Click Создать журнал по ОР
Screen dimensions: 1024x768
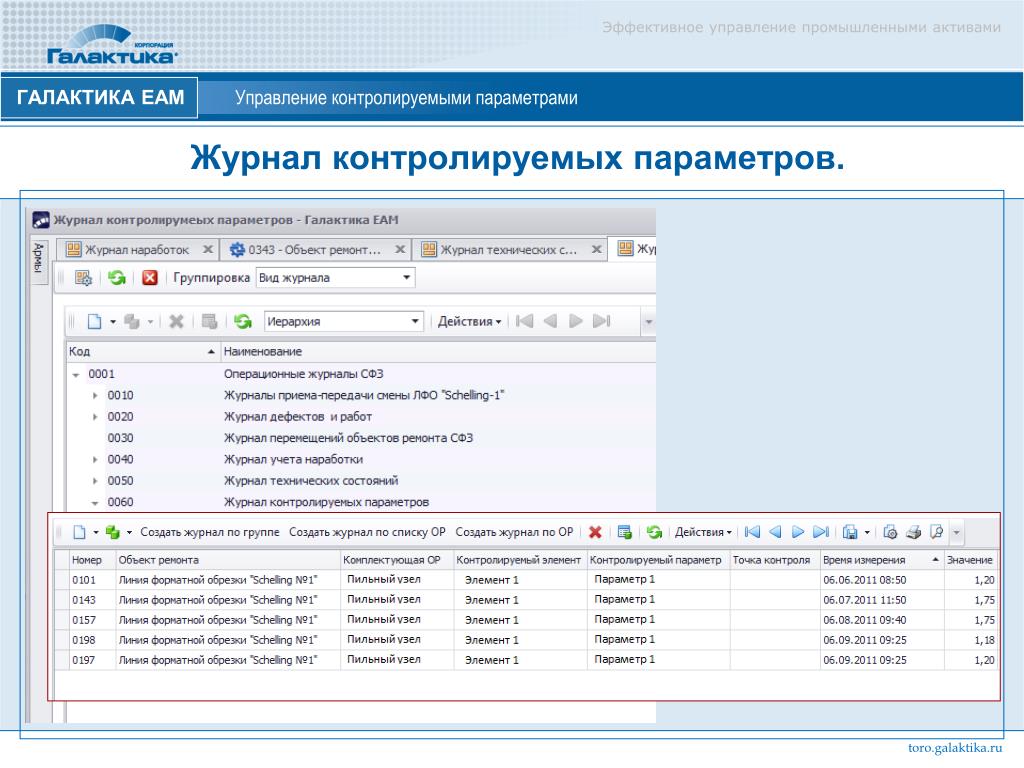click(514, 532)
